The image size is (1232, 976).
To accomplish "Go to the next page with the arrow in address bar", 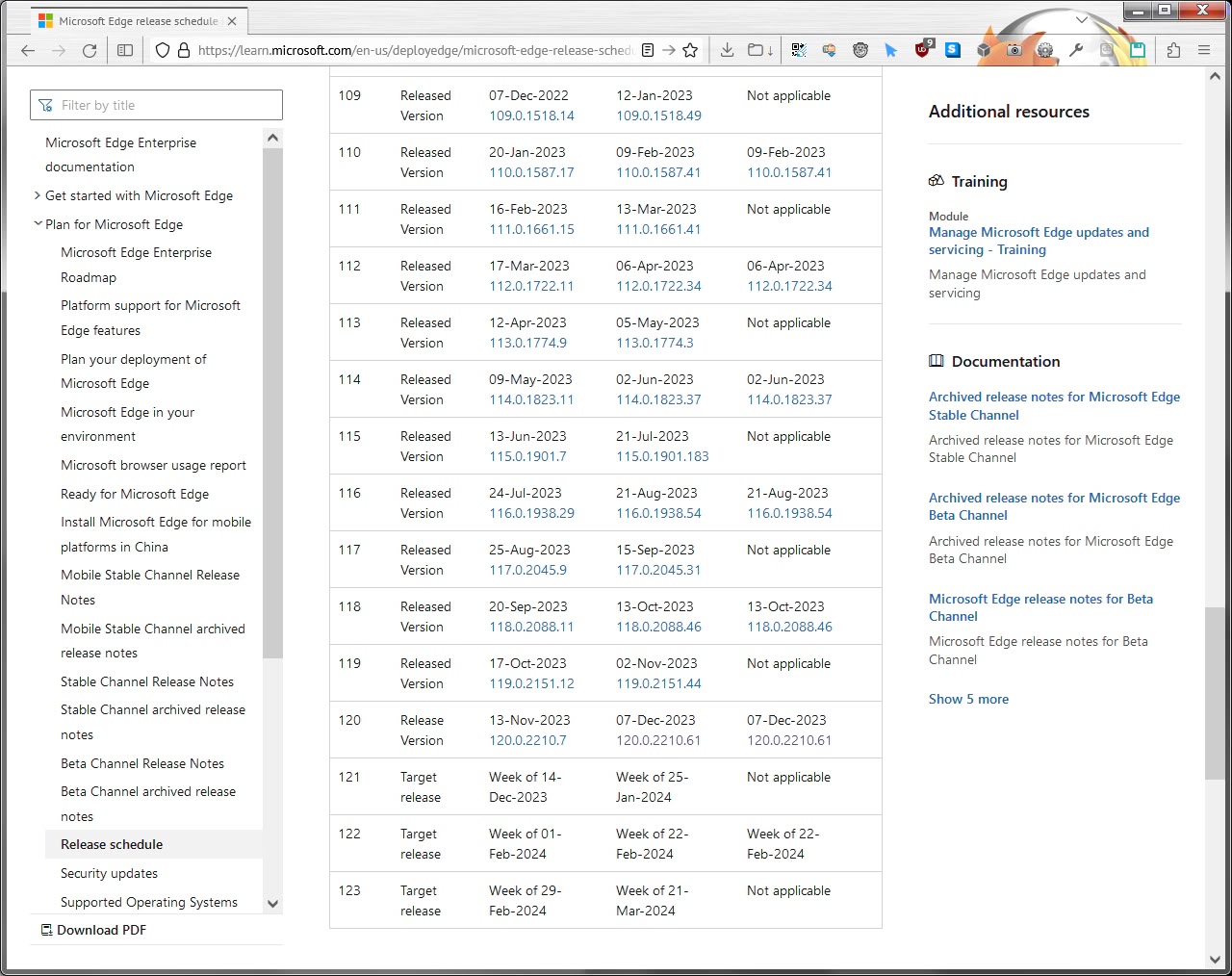I will (669, 50).
